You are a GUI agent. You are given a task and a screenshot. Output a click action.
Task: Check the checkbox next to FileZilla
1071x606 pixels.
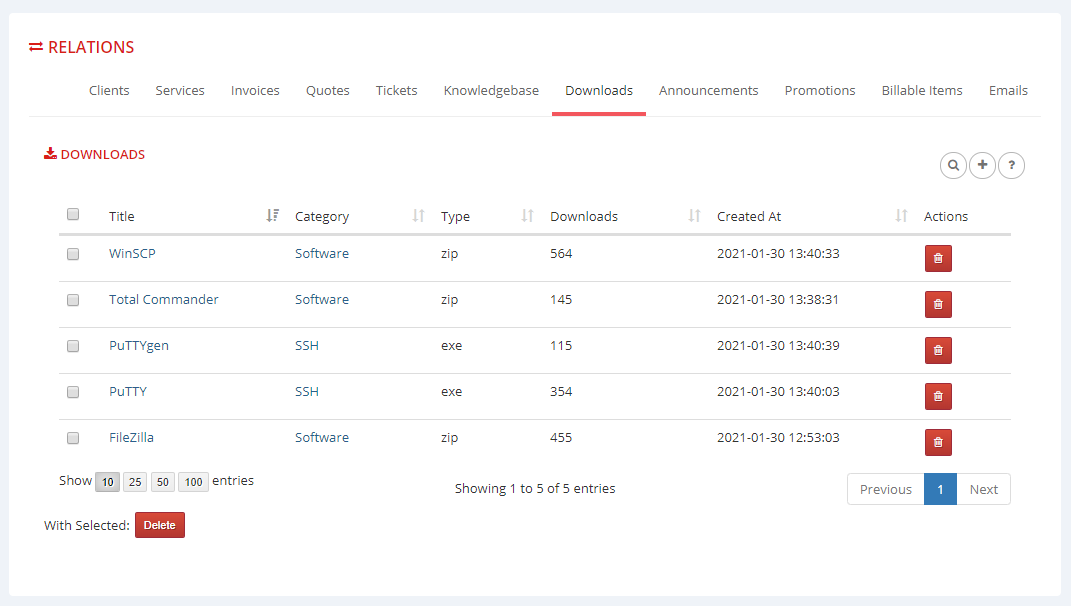(72, 438)
